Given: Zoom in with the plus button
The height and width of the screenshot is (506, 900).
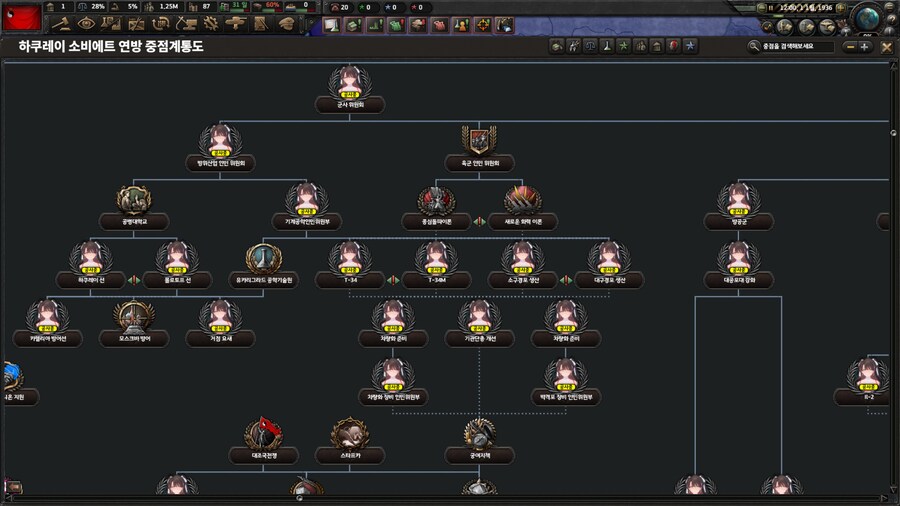Looking at the screenshot, I should [x=864, y=46].
